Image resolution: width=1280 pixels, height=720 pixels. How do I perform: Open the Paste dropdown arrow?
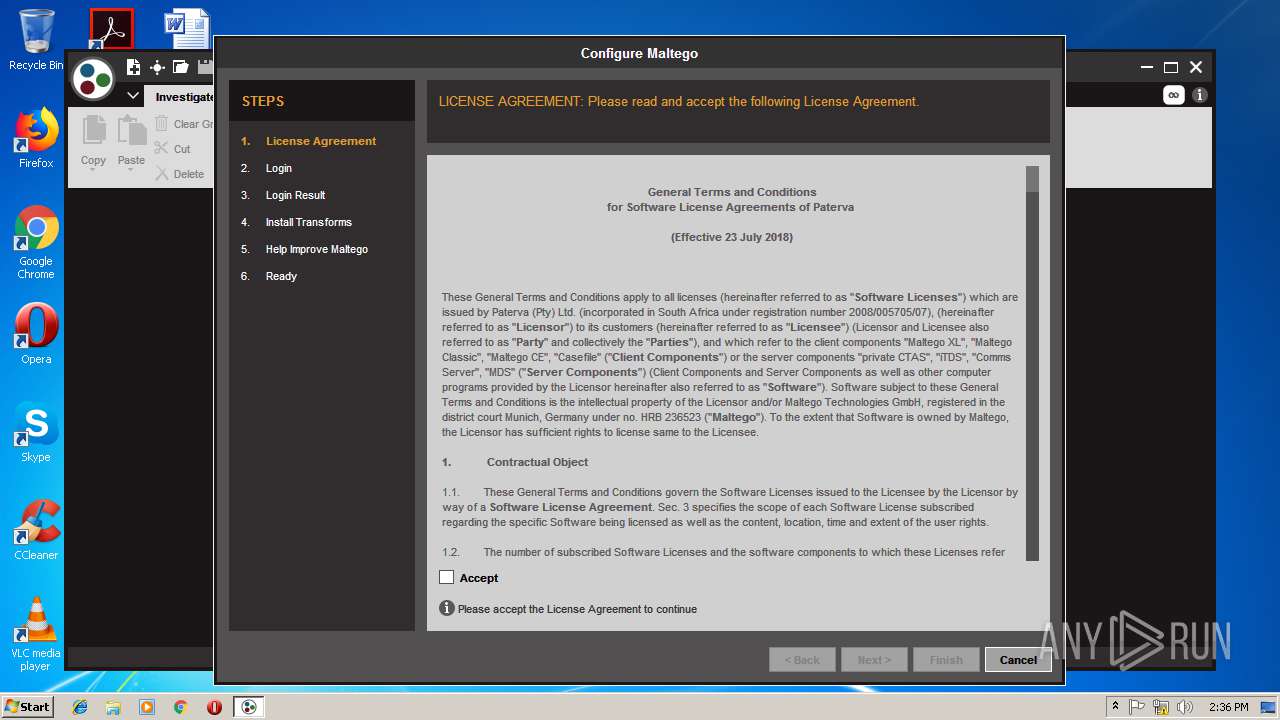tap(131, 171)
